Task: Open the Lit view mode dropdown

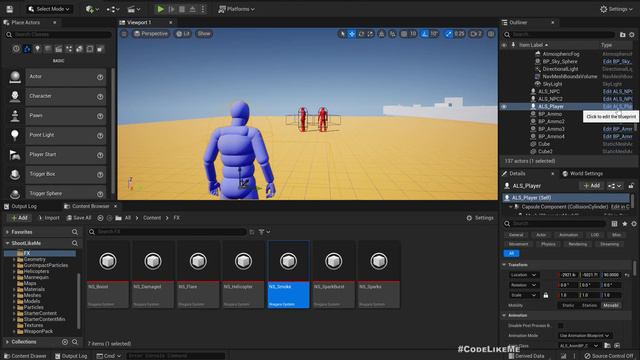Action: pos(183,34)
